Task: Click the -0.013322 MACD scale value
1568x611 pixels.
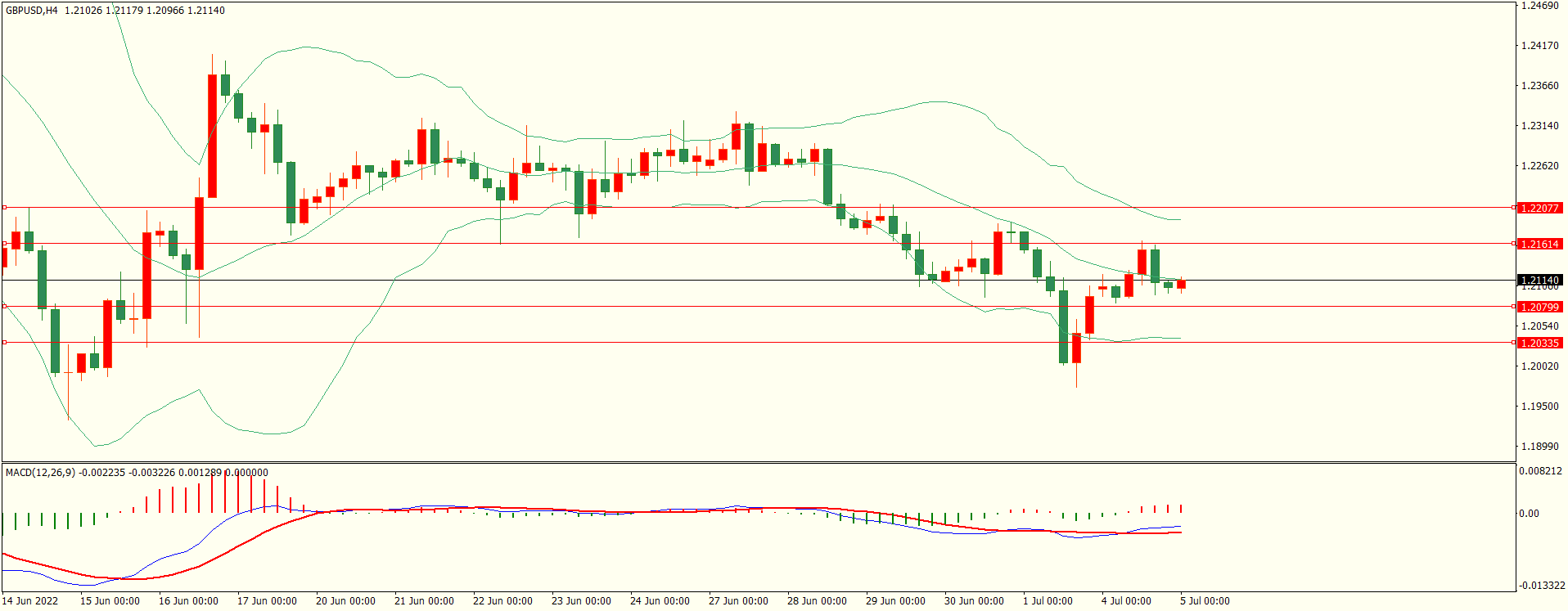Action: [x=1542, y=586]
